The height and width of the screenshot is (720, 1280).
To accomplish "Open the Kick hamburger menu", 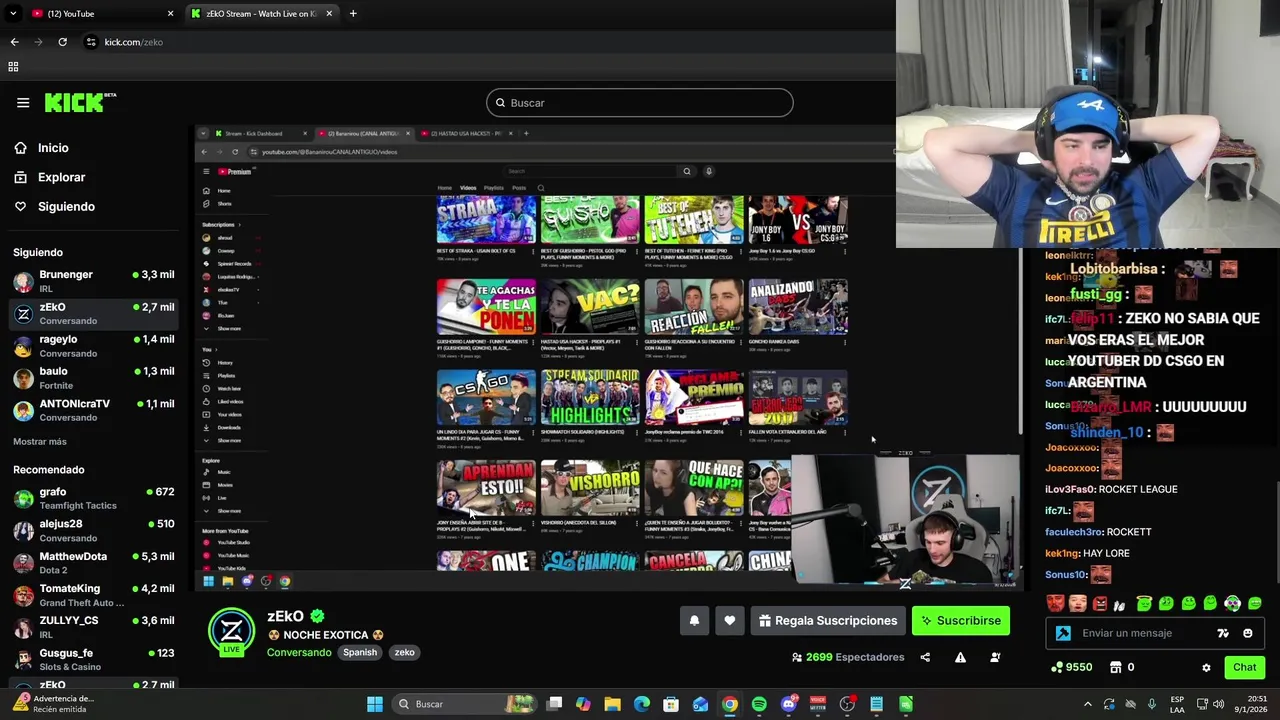I will [23, 103].
